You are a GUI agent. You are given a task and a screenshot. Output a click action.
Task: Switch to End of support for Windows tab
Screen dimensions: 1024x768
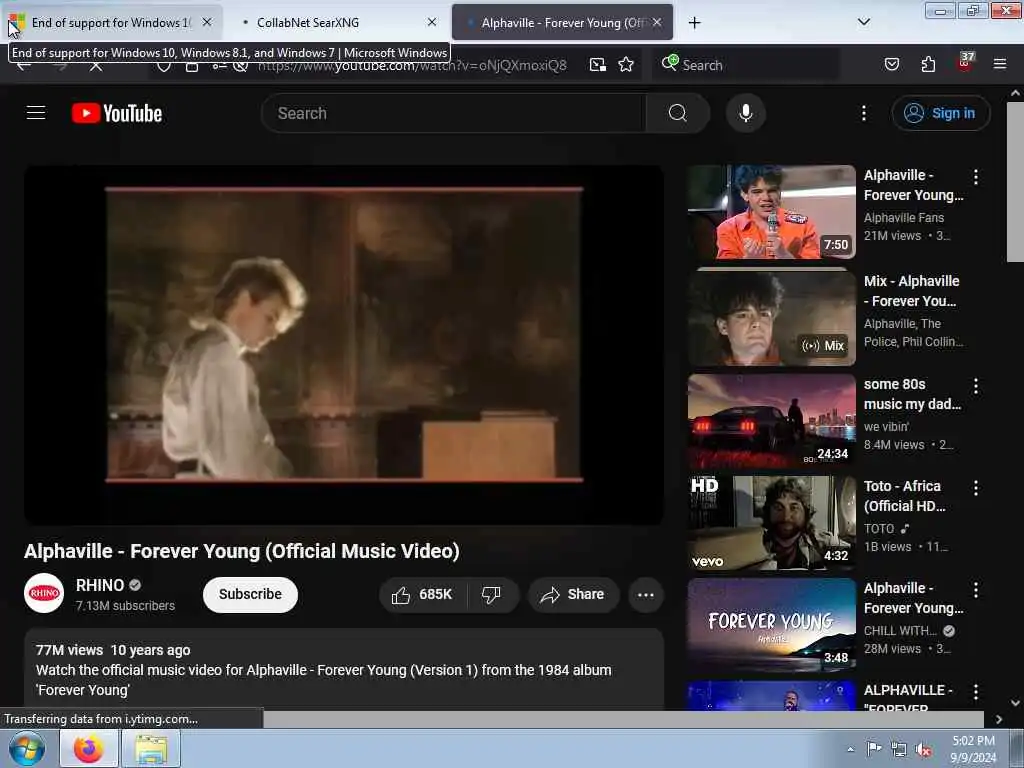111,22
